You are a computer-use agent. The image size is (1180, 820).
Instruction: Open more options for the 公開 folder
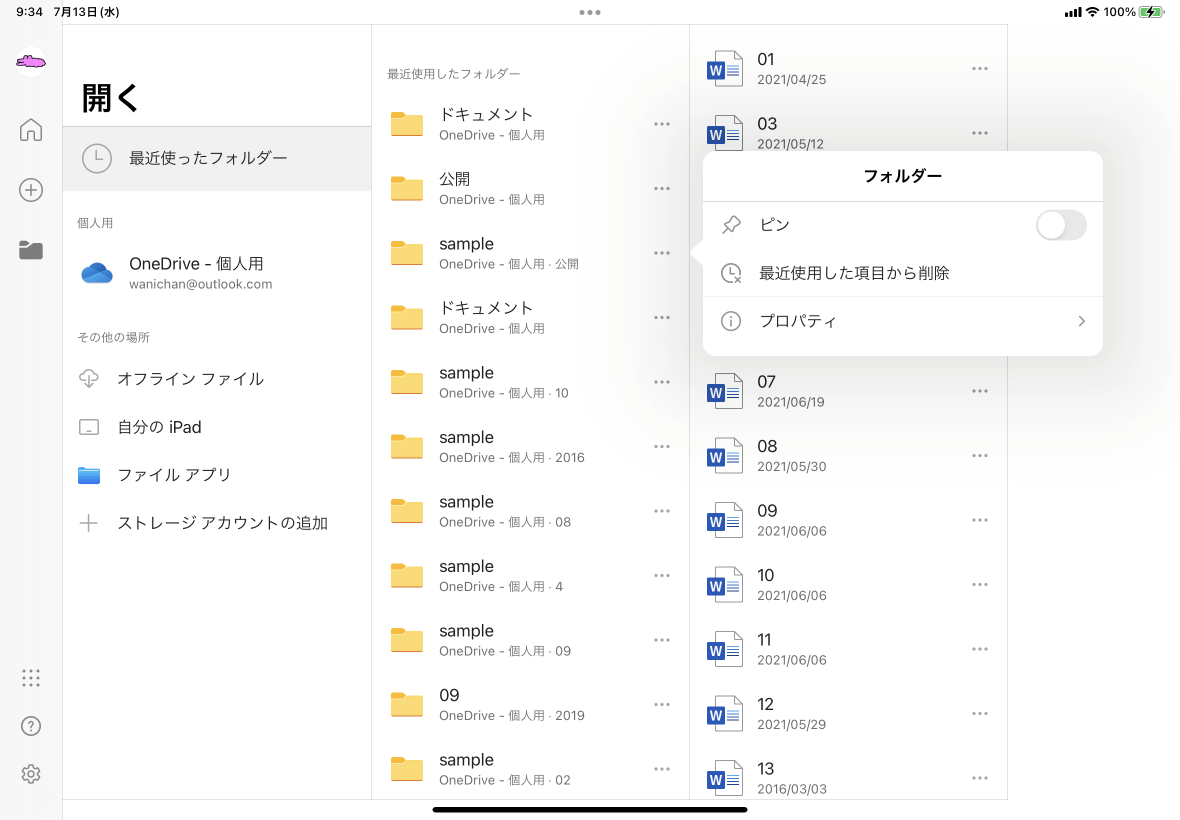(661, 188)
